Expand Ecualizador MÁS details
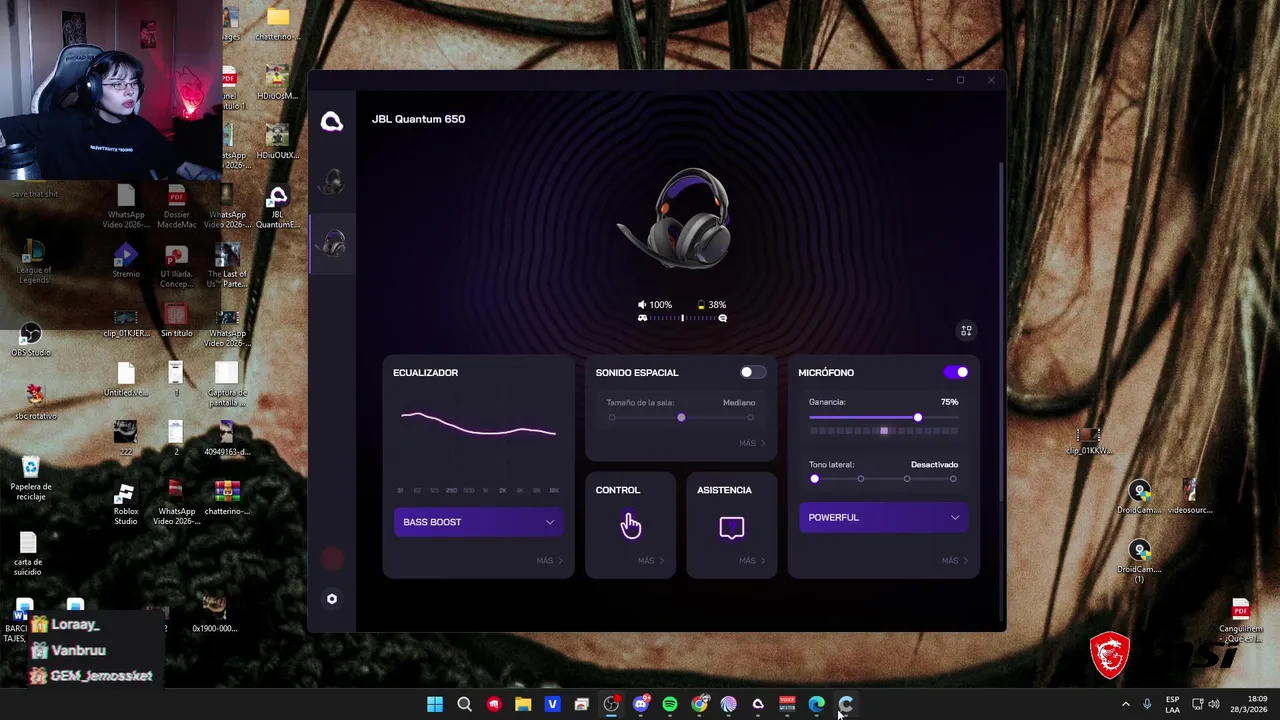This screenshot has height=720, width=1280. [x=549, y=560]
